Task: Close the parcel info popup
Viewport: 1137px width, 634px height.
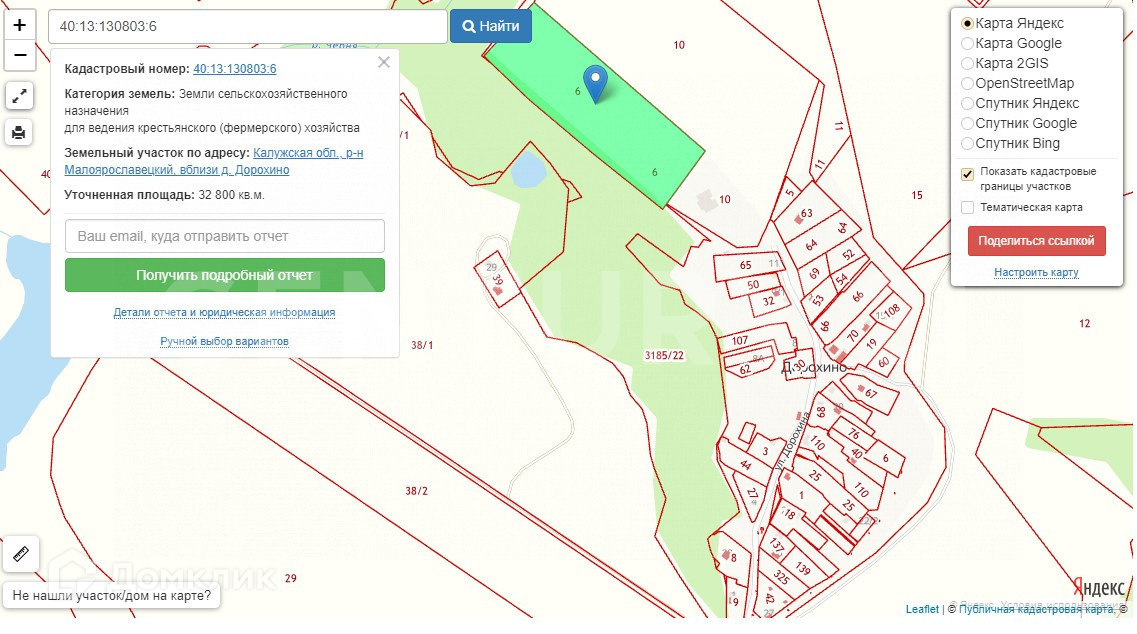Action: click(384, 63)
